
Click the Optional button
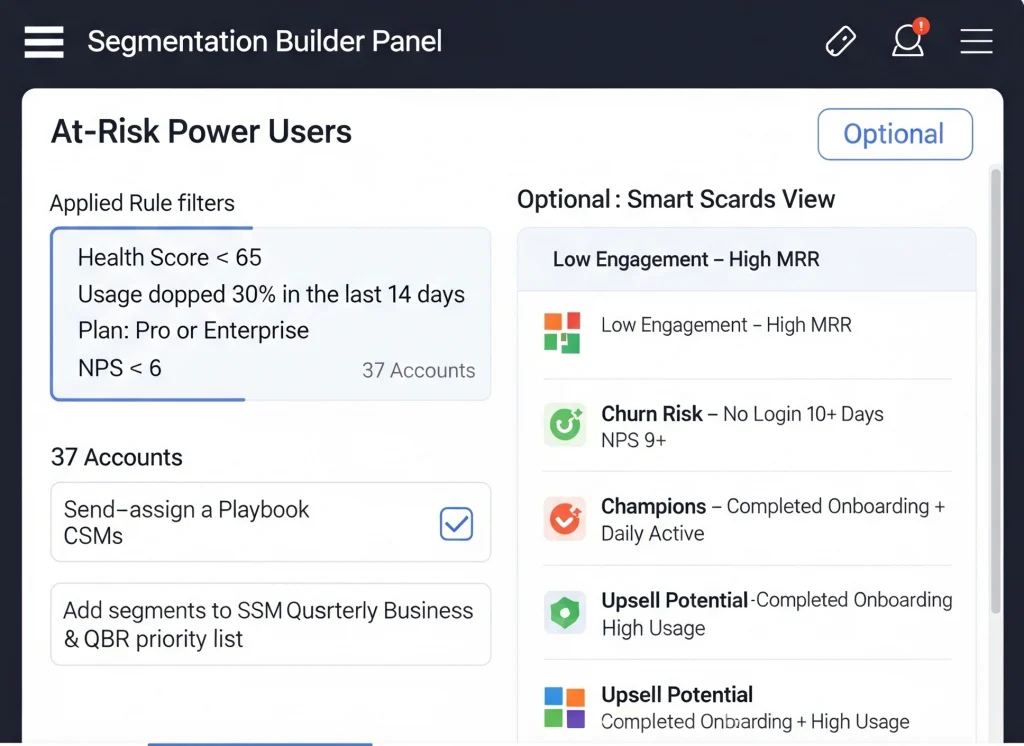click(x=894, y=134)
